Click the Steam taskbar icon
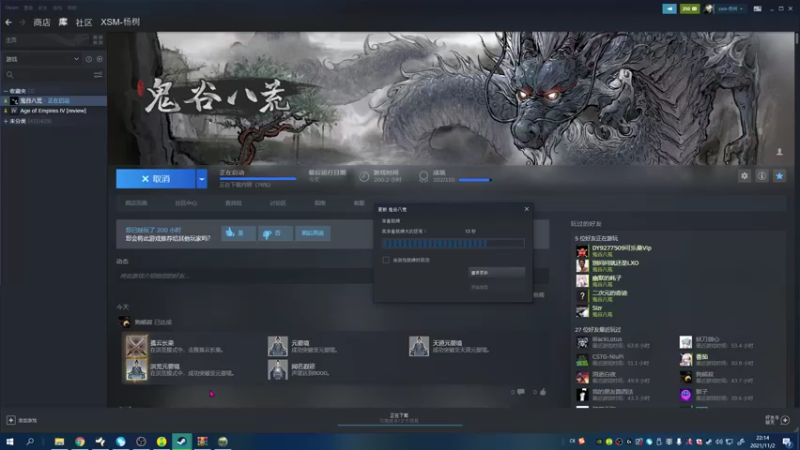Screen dimensions: 800x450 (182, 441)
